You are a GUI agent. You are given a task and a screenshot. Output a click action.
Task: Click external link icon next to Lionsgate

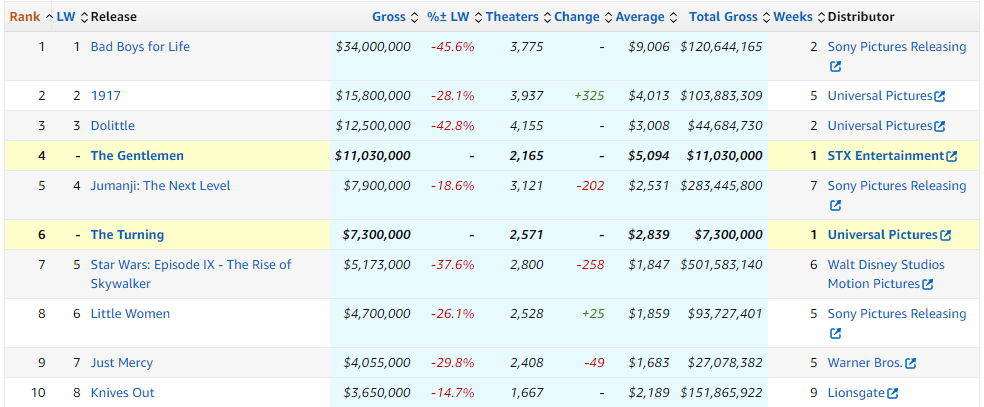[x=892, y=393]
